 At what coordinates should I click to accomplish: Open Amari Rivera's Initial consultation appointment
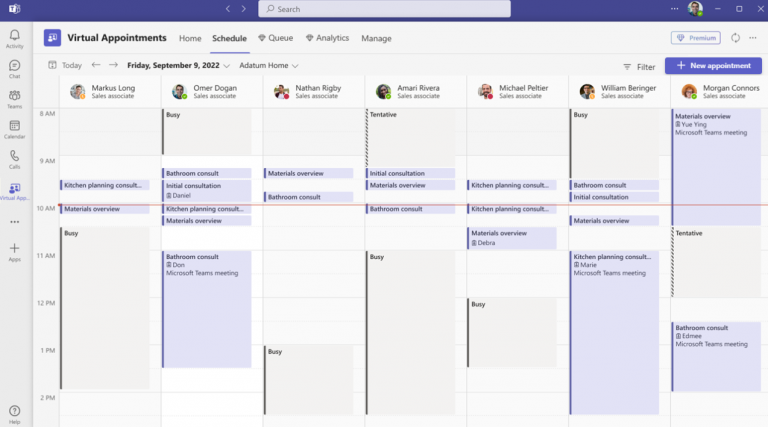410,173
